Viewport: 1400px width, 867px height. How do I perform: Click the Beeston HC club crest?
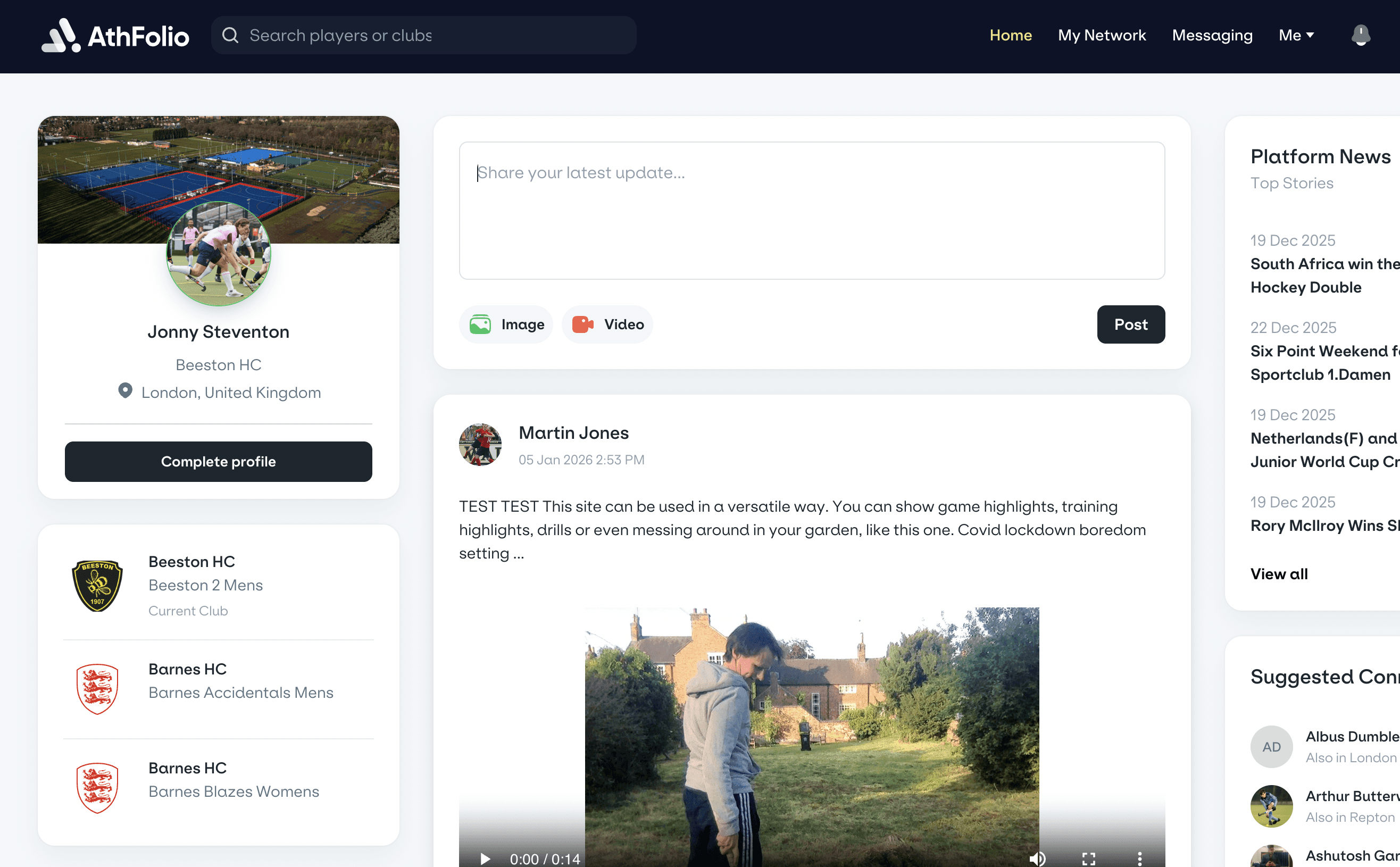(x=97, y=586)
